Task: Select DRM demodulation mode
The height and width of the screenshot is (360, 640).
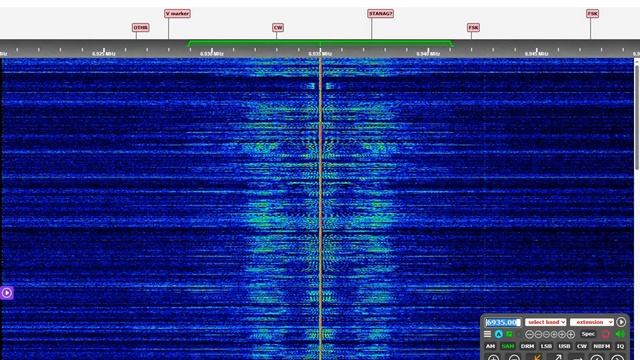Action: point(527,346)
